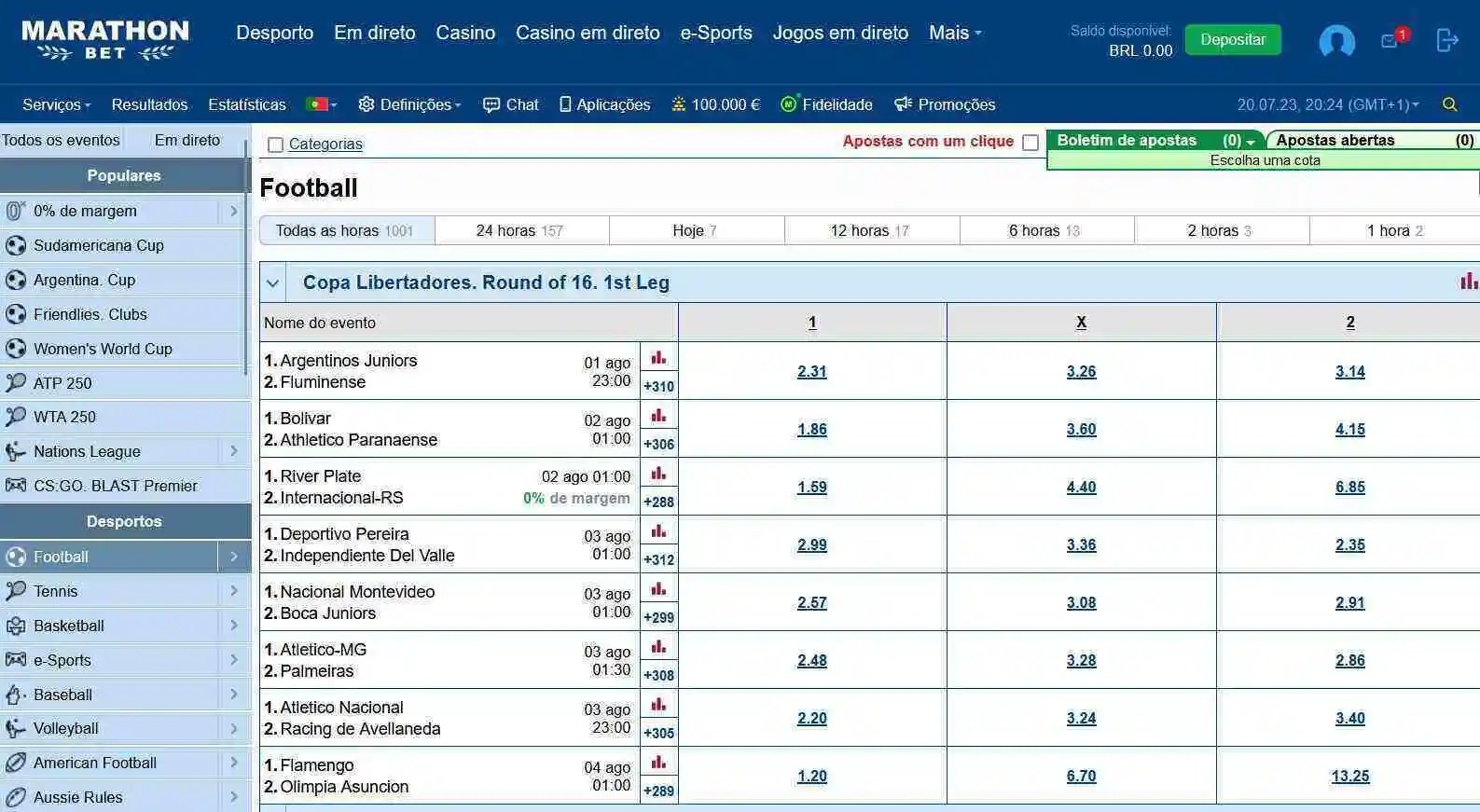This screenshot has height=812, width=1480.
Task: Expand the Nations League submenu arrow
Action: point(234,451)
